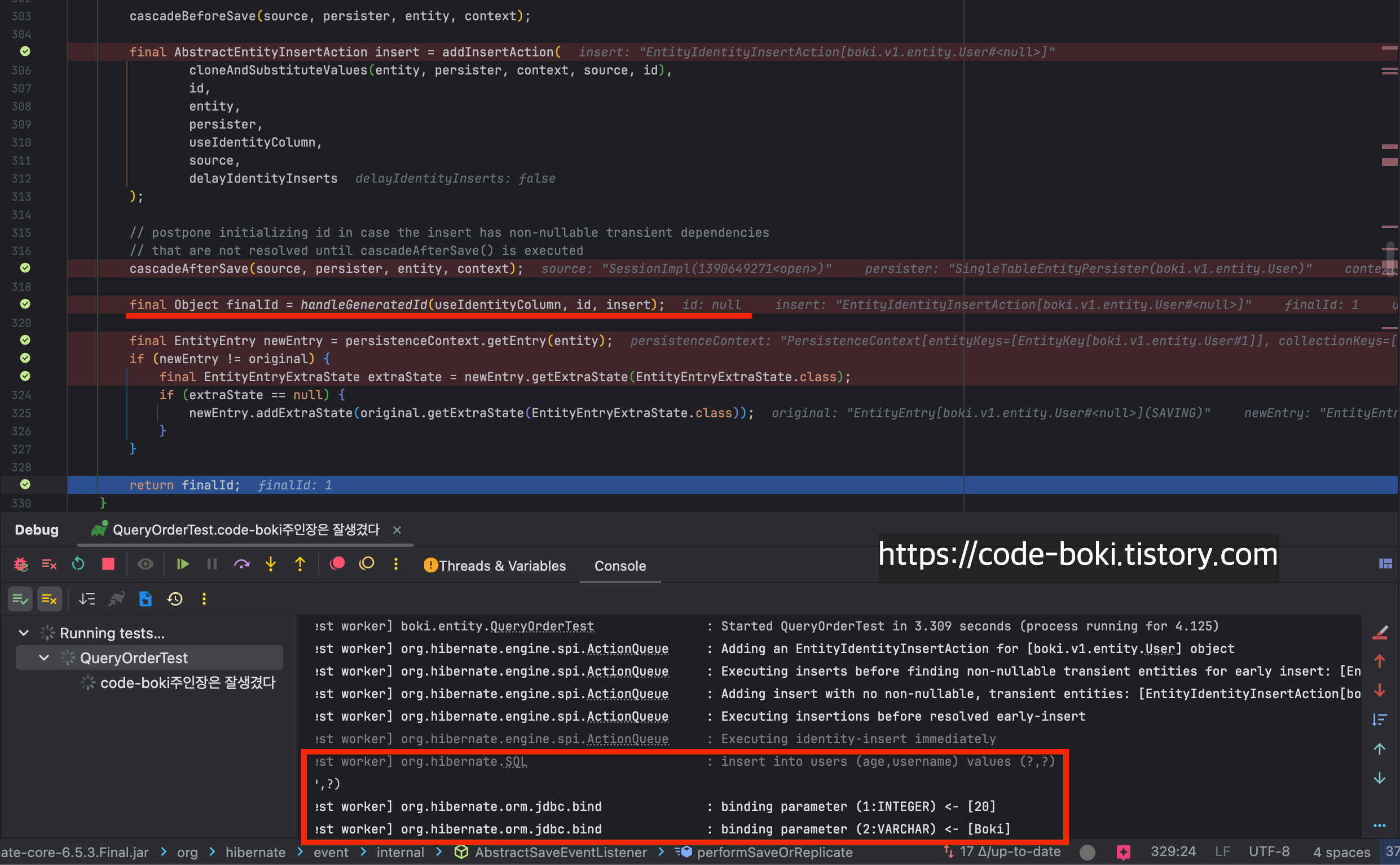1400x865 pixels.
Task: Click the Step Into arrow
Action: pyautogui.click(x=271, y=564)
